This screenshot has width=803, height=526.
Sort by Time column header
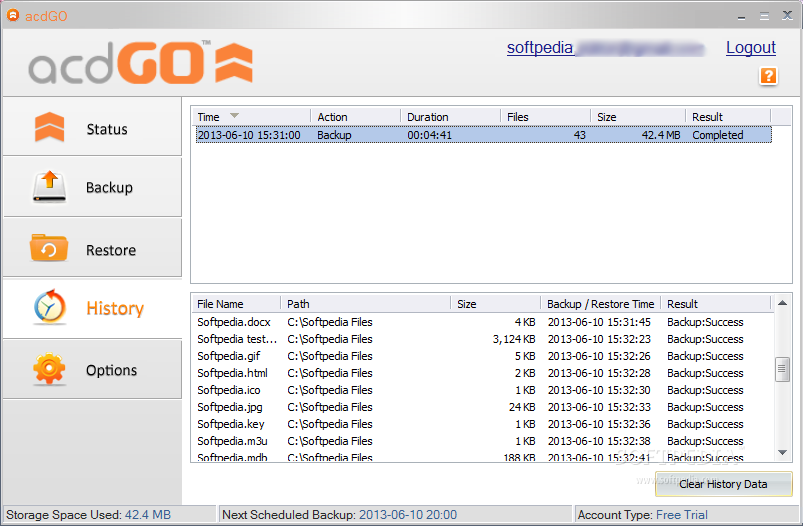tap(253, 117)
